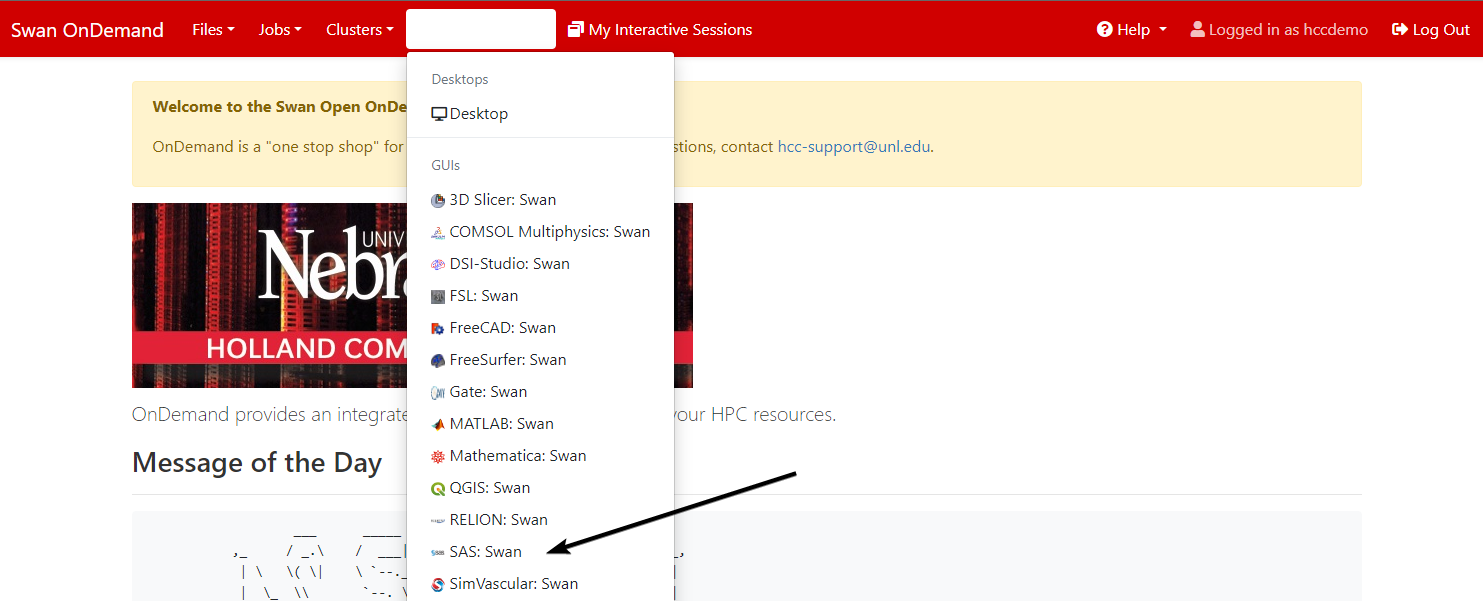The width and height of the screenshot is (1483, 601).
Task: Click the FreeCAD app icon
Action: 438,328
